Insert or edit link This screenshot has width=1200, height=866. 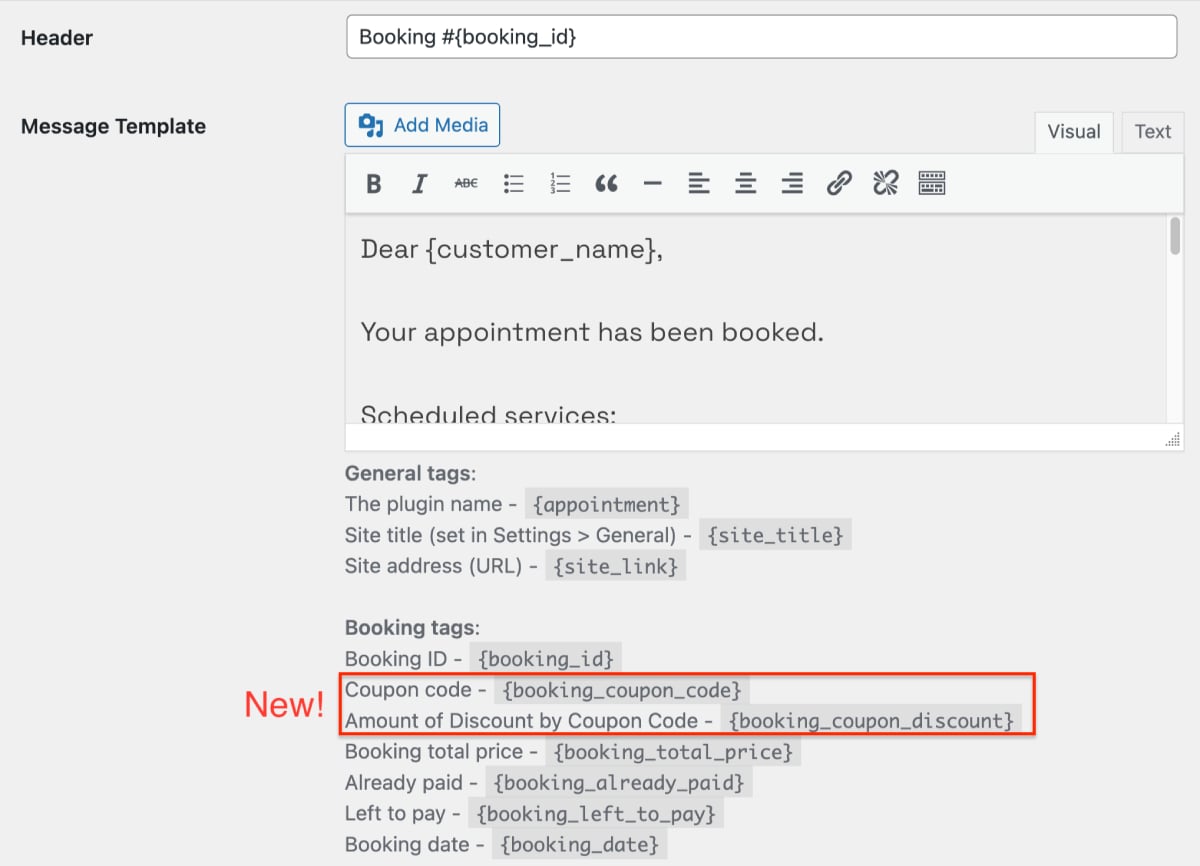click(x=839, y=183)
